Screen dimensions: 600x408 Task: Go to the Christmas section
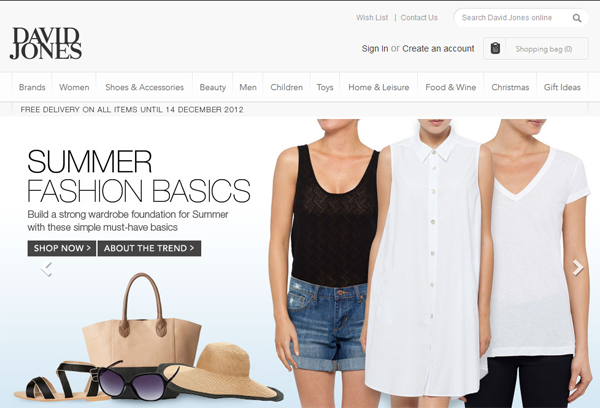(x=510, y=87)
